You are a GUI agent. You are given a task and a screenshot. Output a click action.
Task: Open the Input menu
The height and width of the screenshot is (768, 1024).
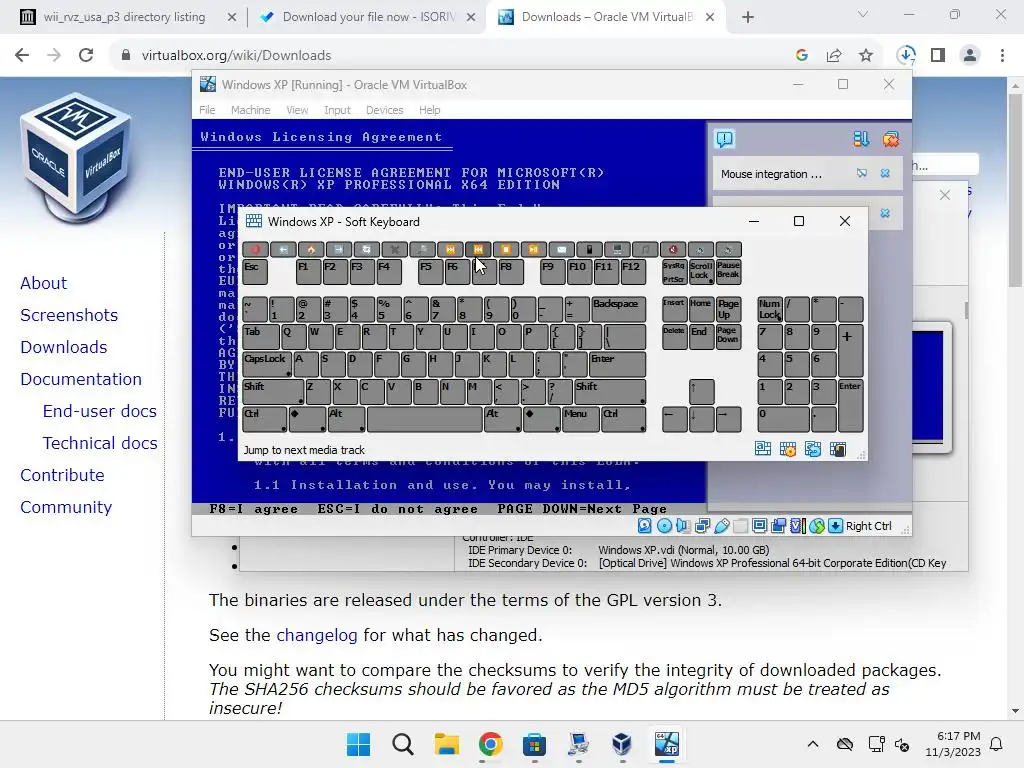point(337,110)
